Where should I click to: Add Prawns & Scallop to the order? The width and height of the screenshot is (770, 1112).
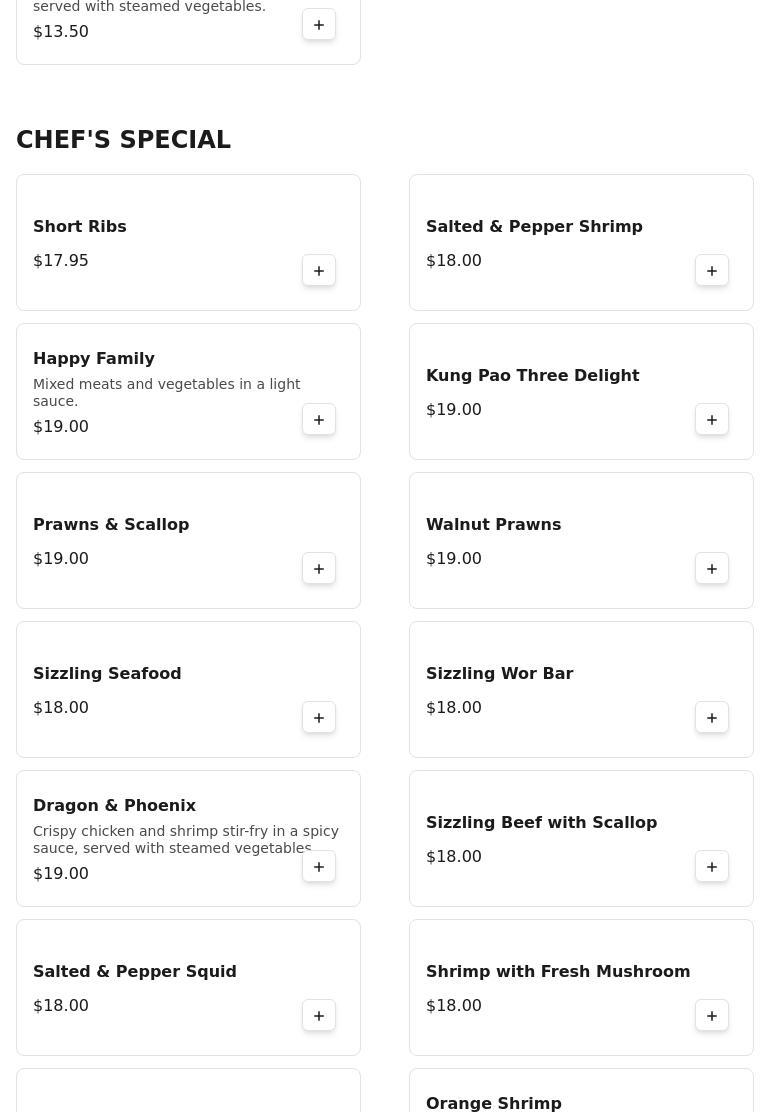pyautogui.click(x=319, y=569)
